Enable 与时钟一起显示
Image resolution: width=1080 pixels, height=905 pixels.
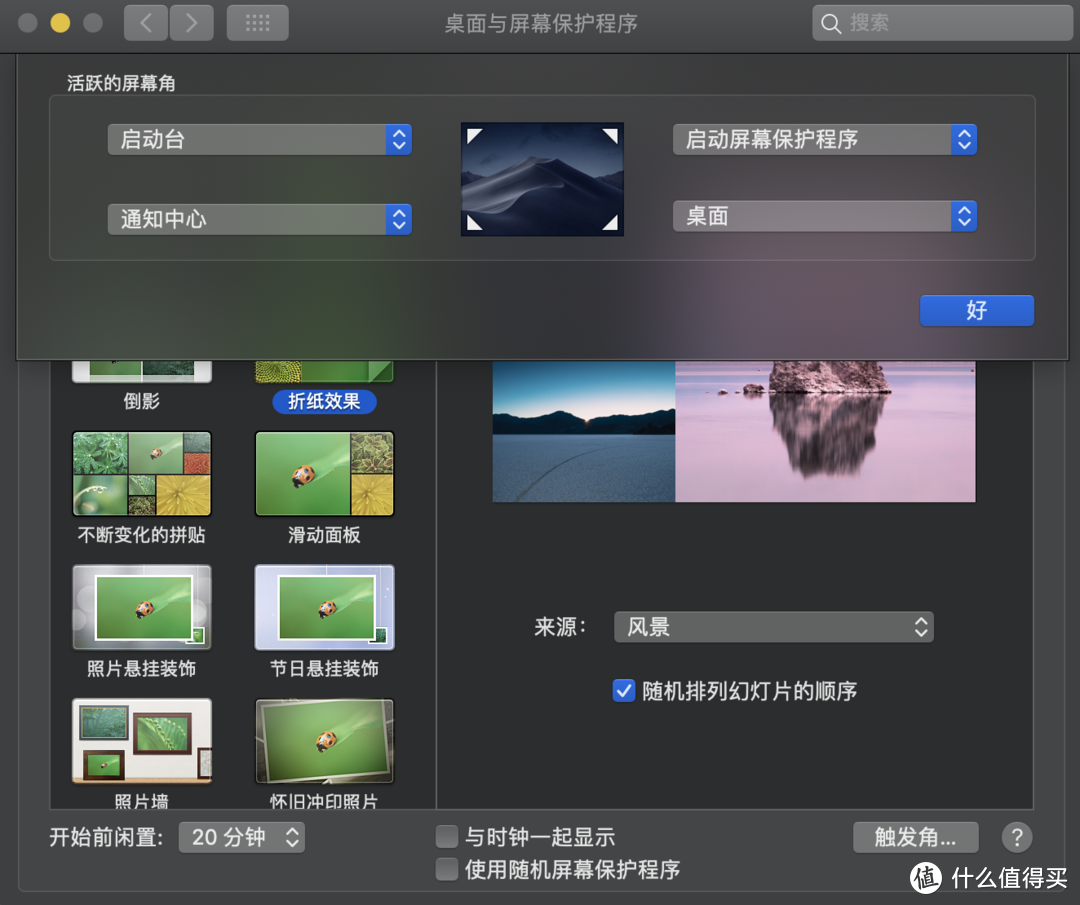click(446, 836)
